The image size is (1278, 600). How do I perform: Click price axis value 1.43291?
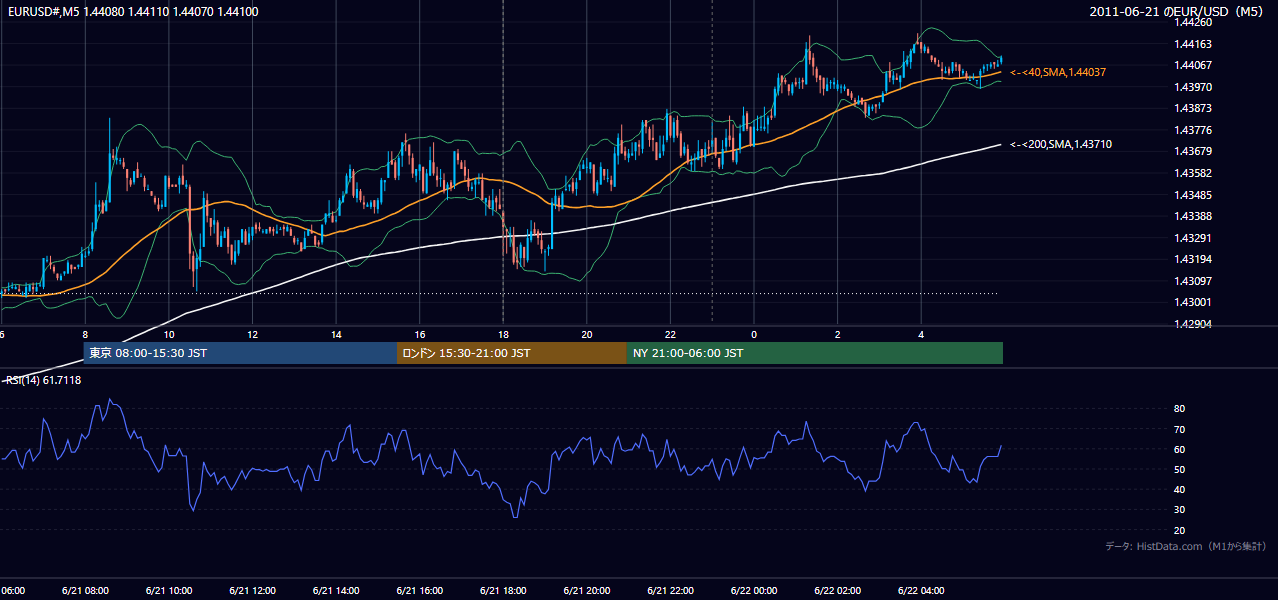point(1195,238)
